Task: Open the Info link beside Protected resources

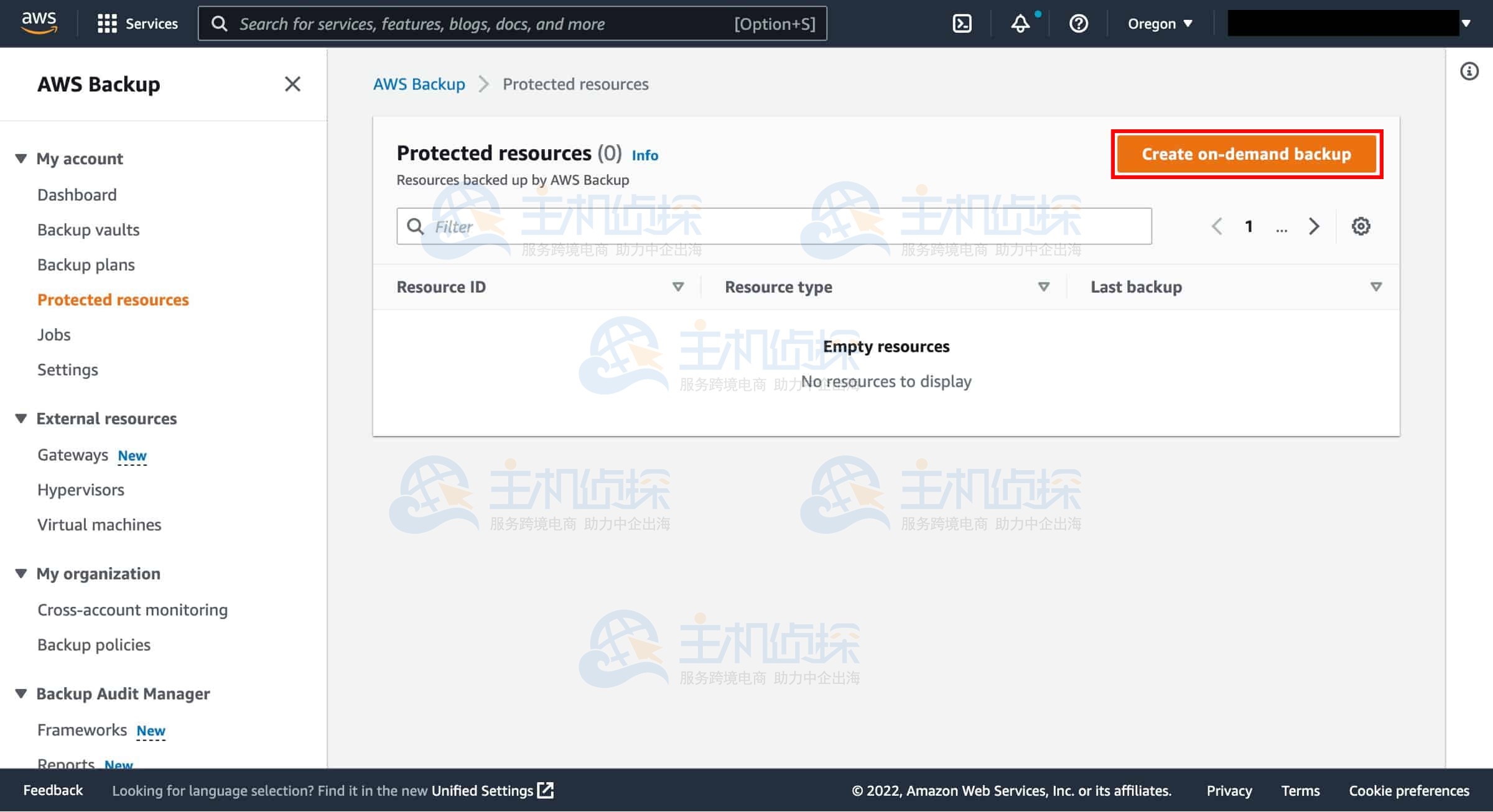Action: (x=645, y=155)
